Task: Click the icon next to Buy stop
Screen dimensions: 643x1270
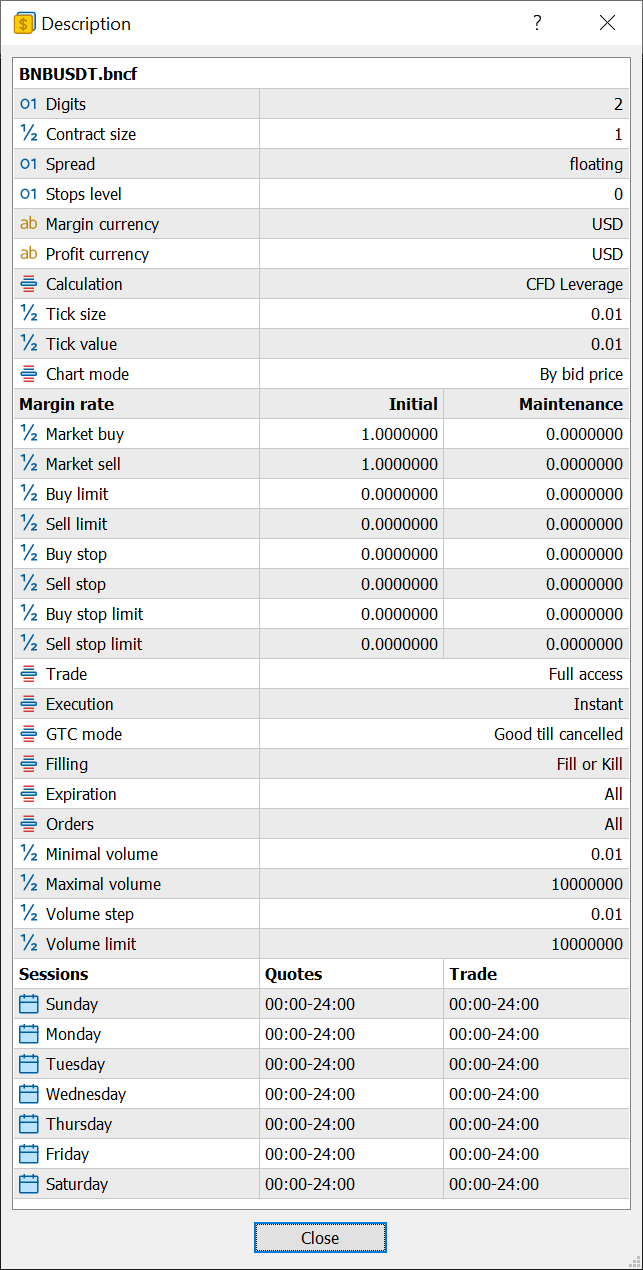Action: [x=28, y=554]
